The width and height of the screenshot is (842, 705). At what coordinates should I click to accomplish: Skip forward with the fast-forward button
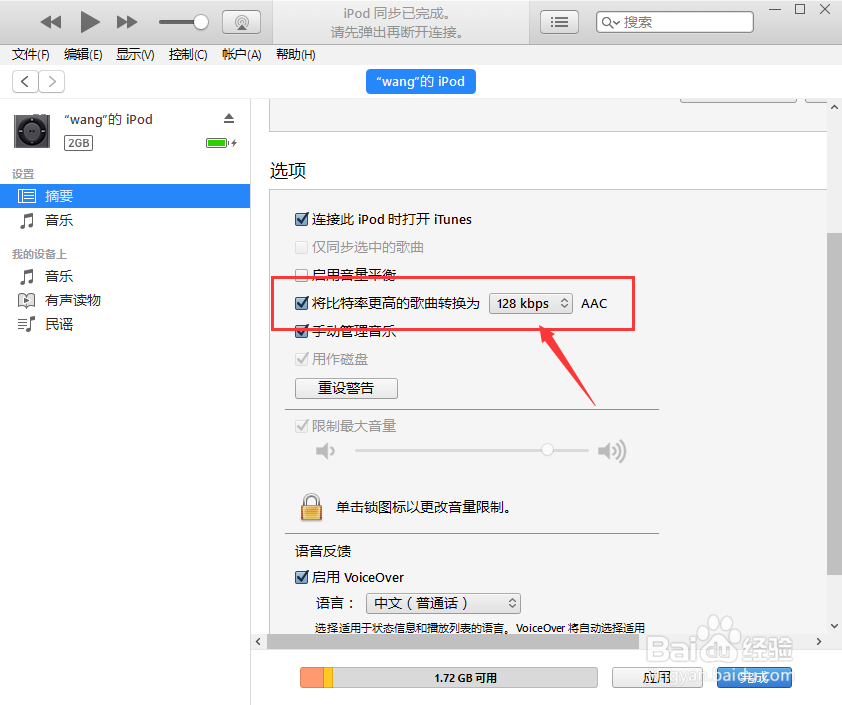(127, 22)
